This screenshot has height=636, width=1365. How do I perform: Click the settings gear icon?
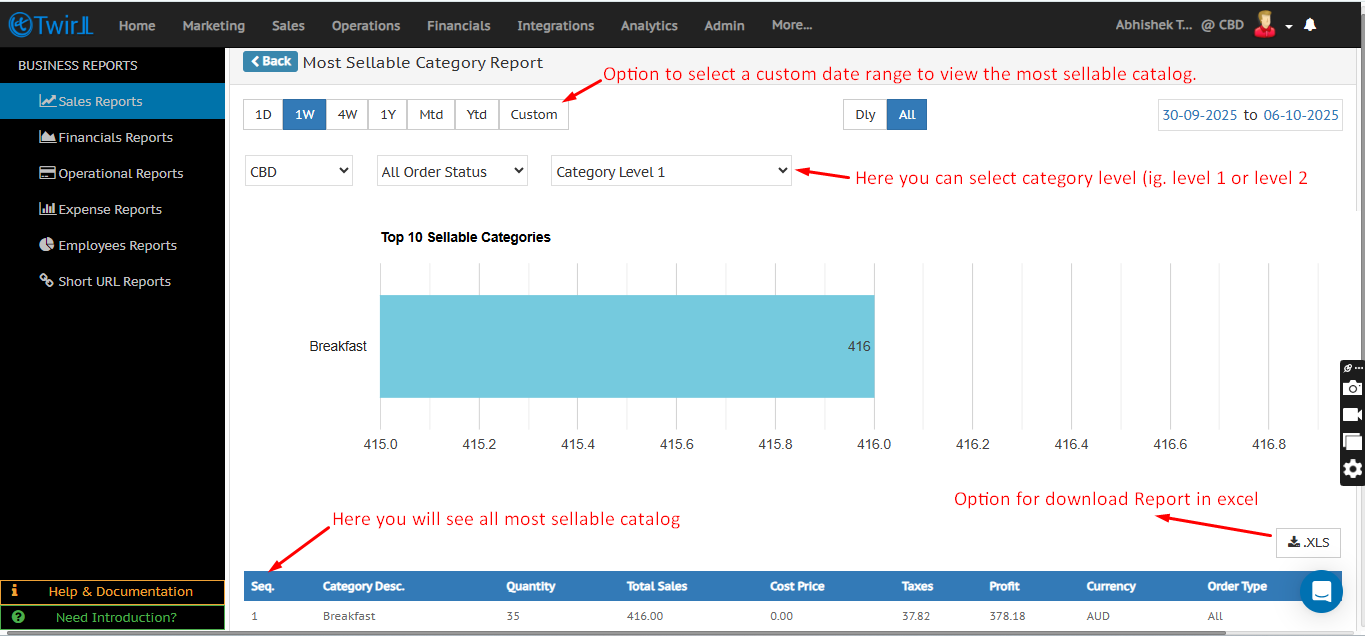click(1352, 468)
